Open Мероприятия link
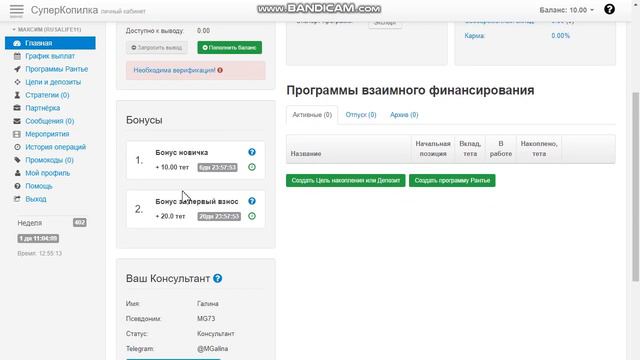Viewport: 640px width, 360px height. coord(47,134)
